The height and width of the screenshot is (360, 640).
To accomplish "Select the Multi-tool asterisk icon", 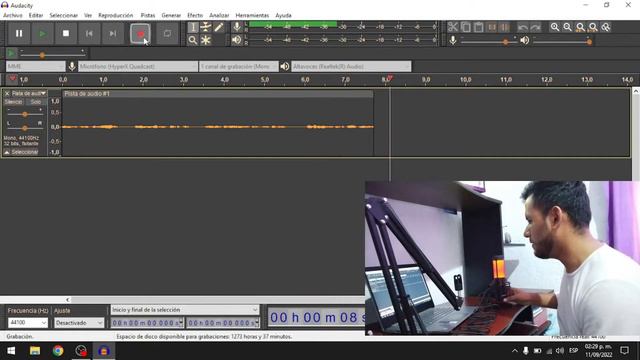I will pyautogui.click(x=206, y=40).
